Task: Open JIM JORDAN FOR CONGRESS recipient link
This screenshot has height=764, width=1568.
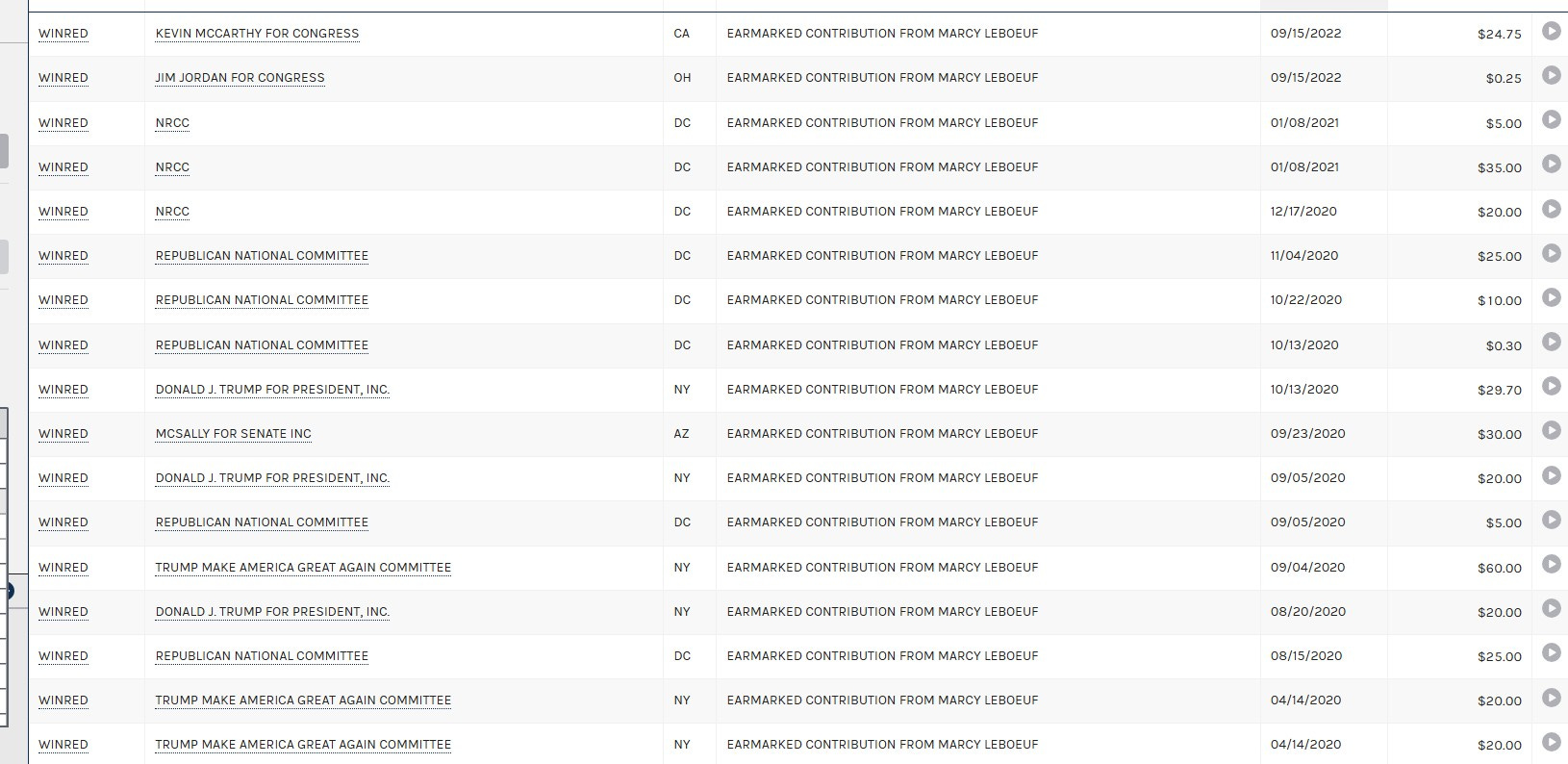Action: click(x=240, y=78)
